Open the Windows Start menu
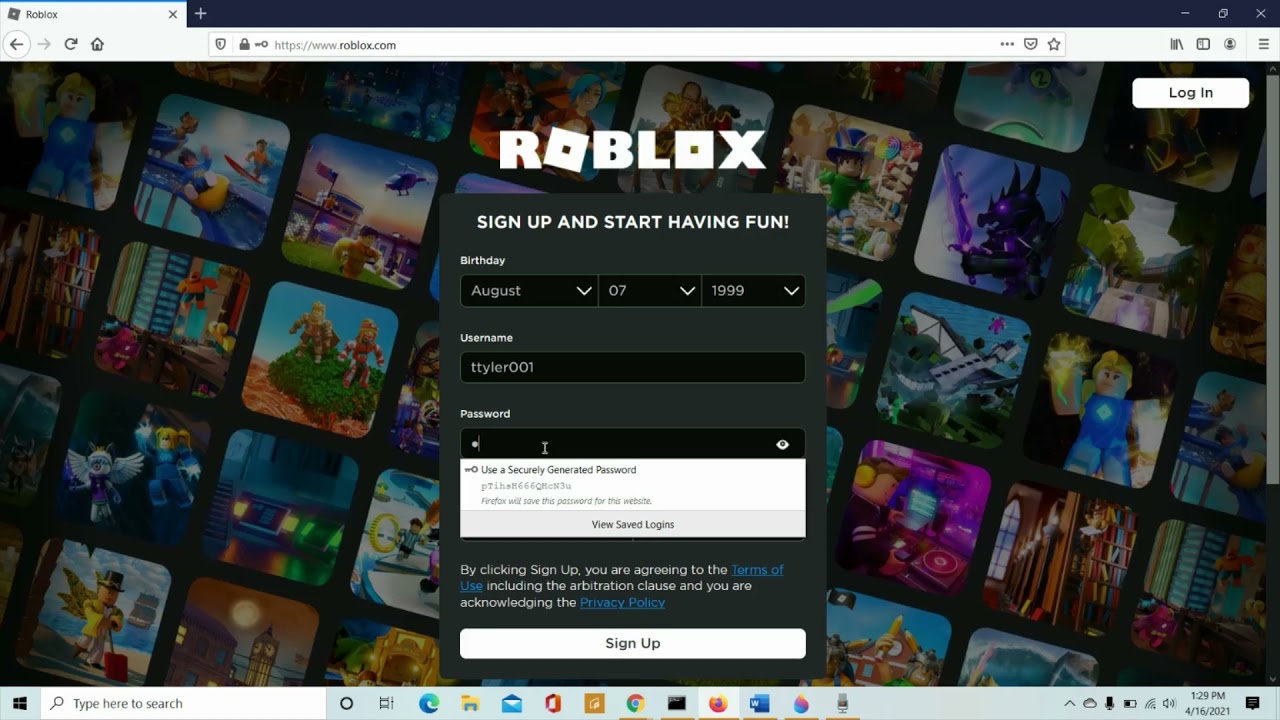 coord(19,703)
